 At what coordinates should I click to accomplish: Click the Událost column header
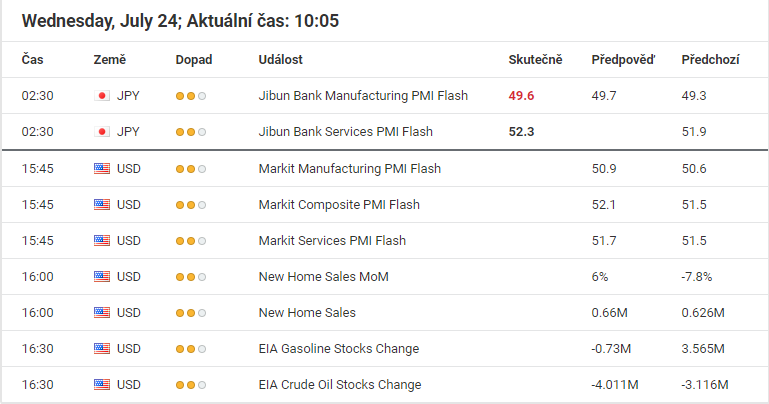click(281, 60)
